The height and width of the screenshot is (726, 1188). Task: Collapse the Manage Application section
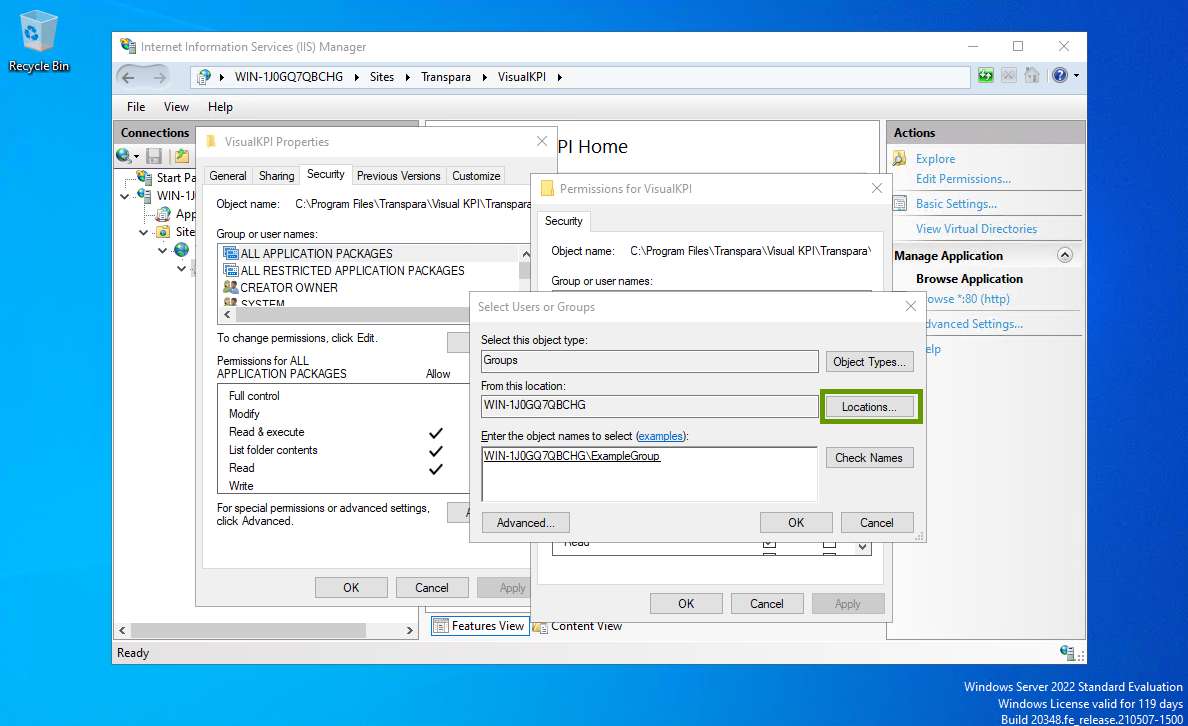pyautogui.click(x=1064, y=255)
